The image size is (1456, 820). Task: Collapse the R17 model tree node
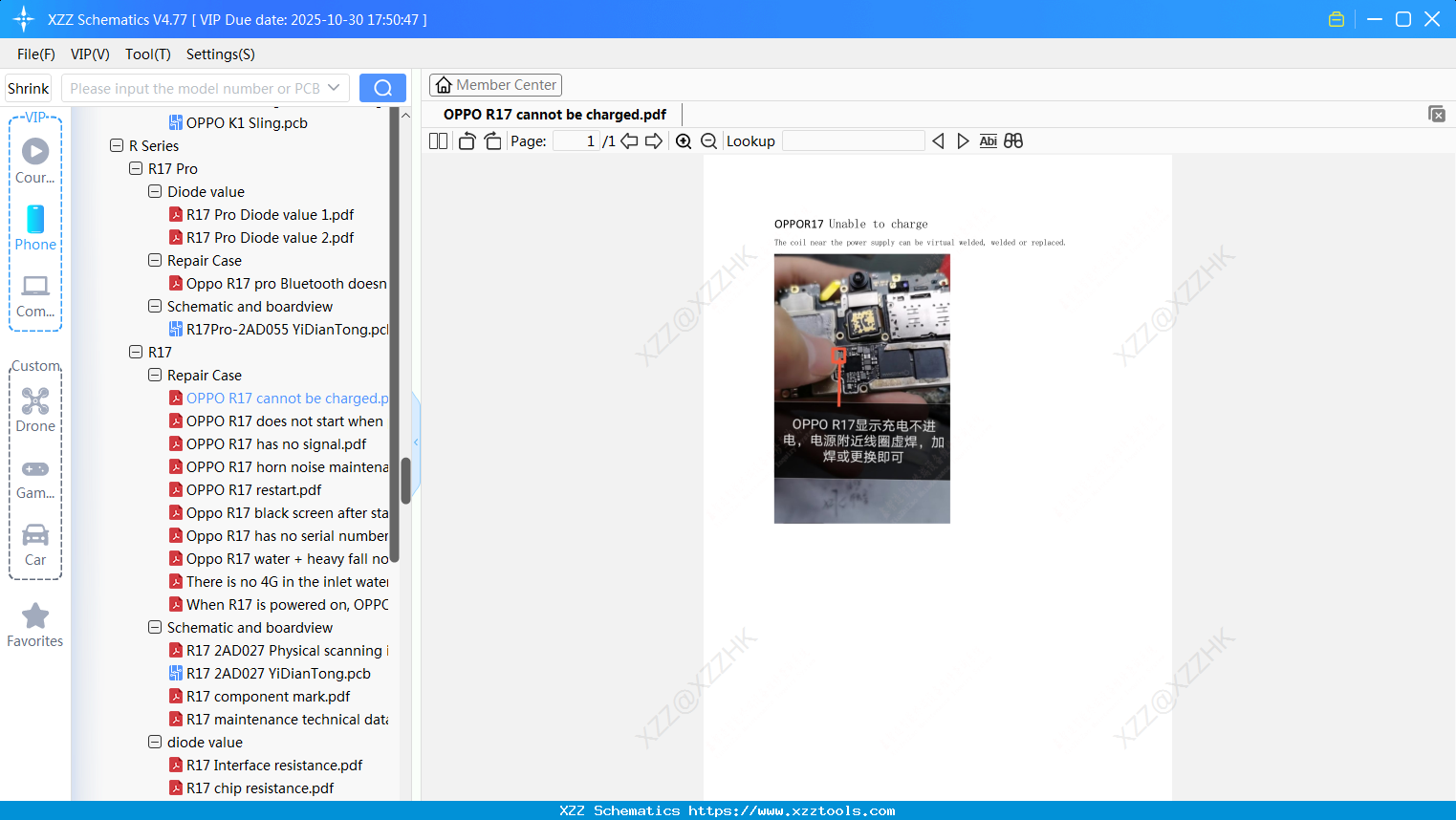(x=136, y=353)
